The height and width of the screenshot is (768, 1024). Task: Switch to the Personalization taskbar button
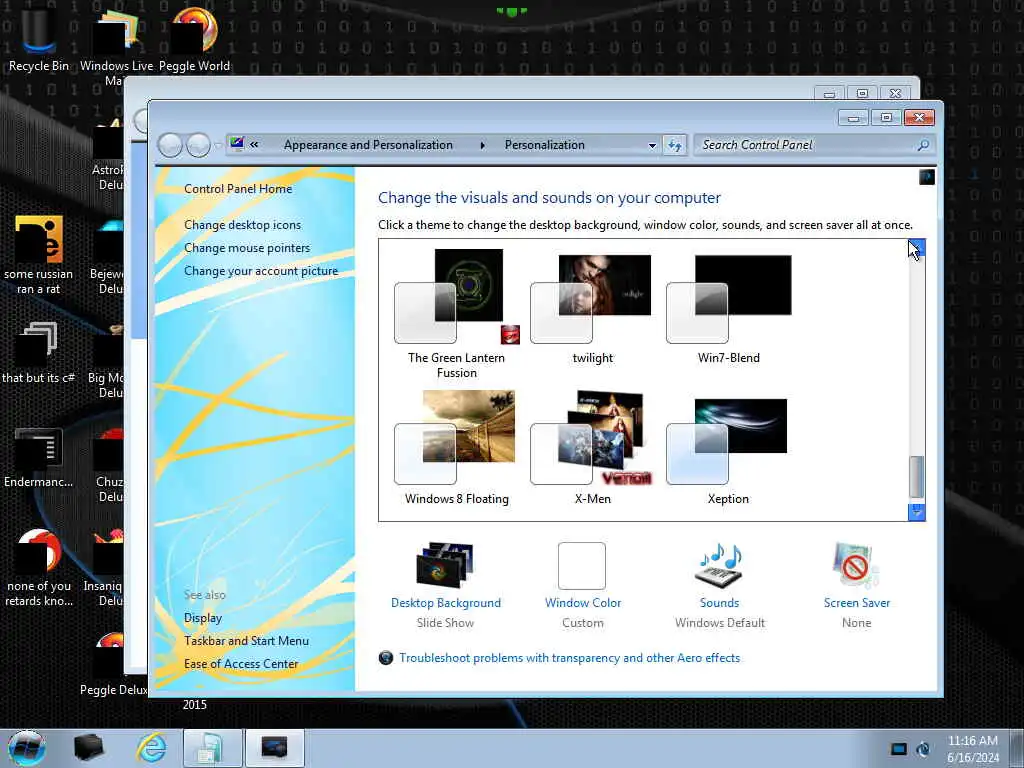click(274, 748)
